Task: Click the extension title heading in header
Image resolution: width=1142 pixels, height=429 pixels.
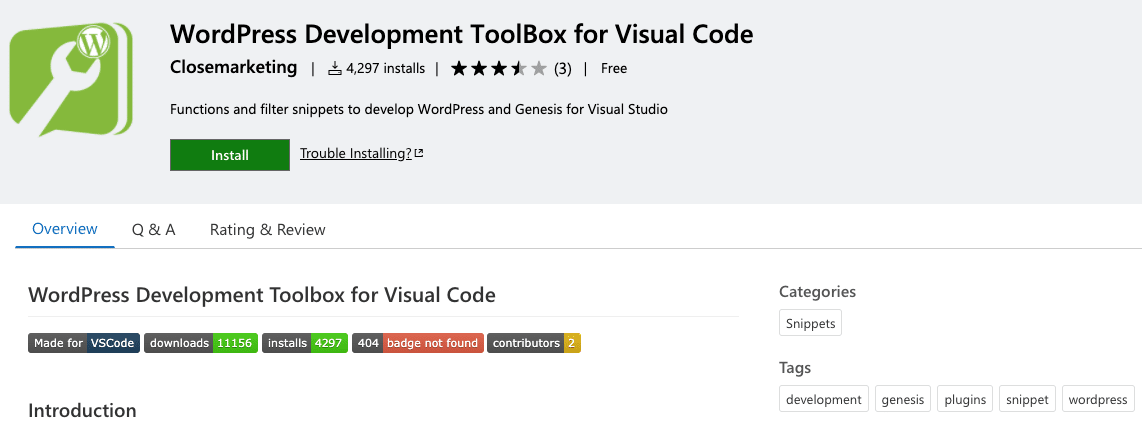Action: 461,33
